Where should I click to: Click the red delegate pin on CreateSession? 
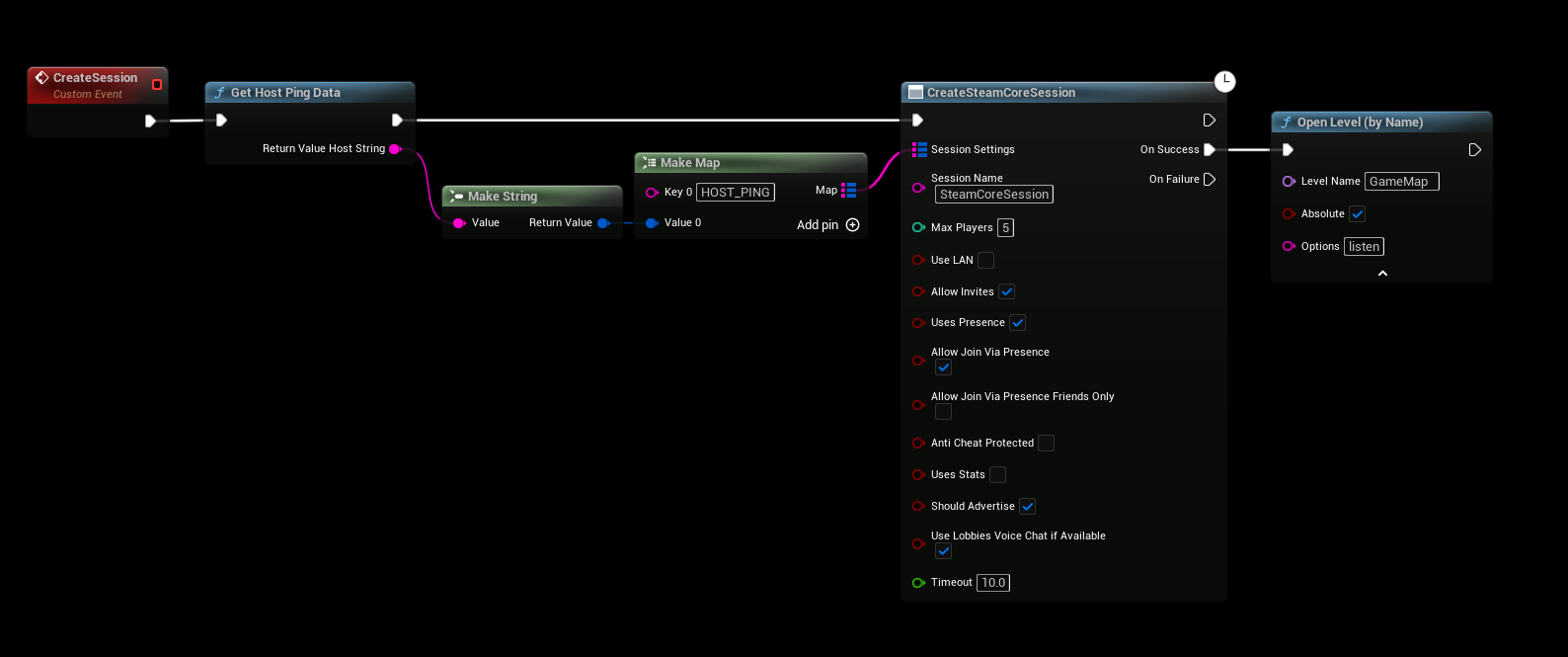(x=157, y=85)
